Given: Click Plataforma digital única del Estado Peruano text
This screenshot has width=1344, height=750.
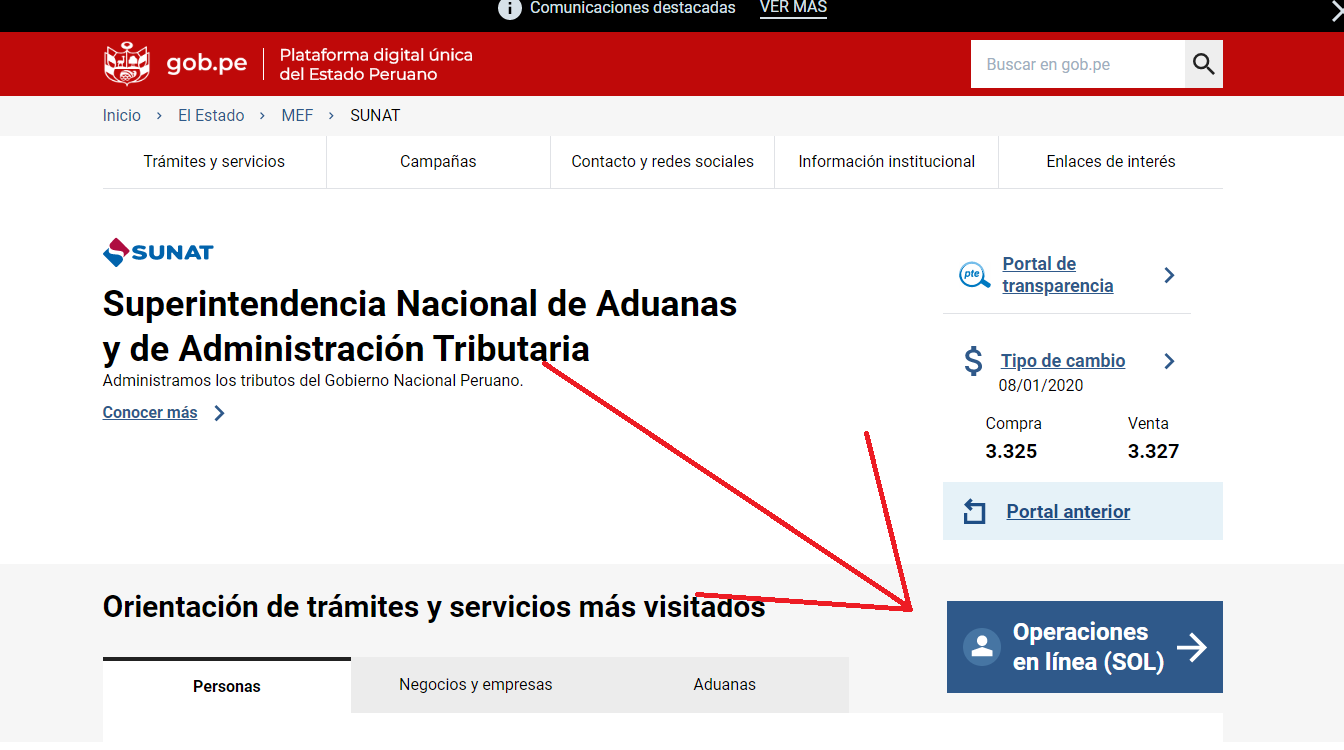Looking at the screenshot, I should 376,64.
